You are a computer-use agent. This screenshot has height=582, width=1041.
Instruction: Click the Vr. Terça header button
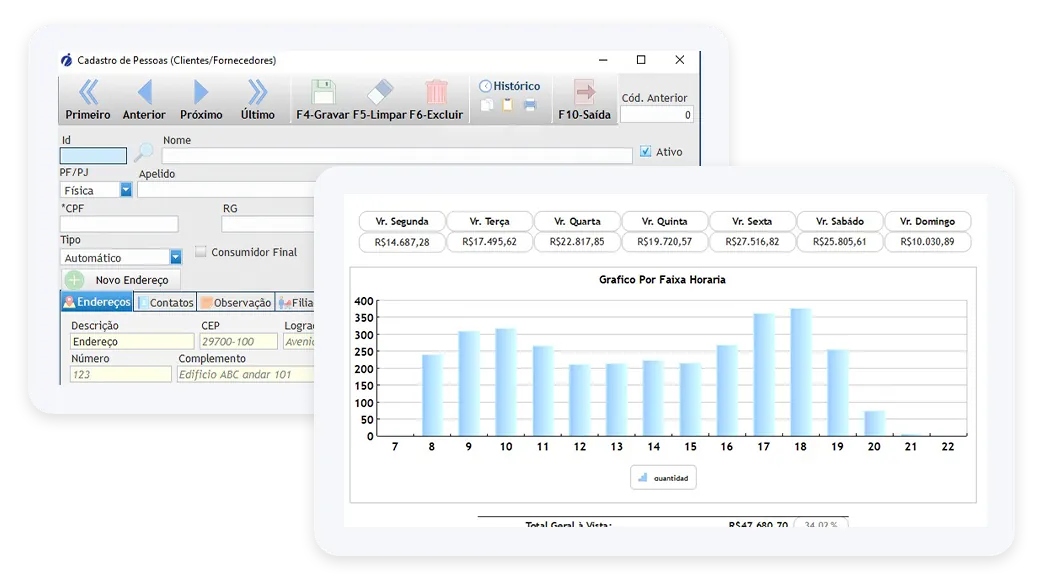[489, 221]
